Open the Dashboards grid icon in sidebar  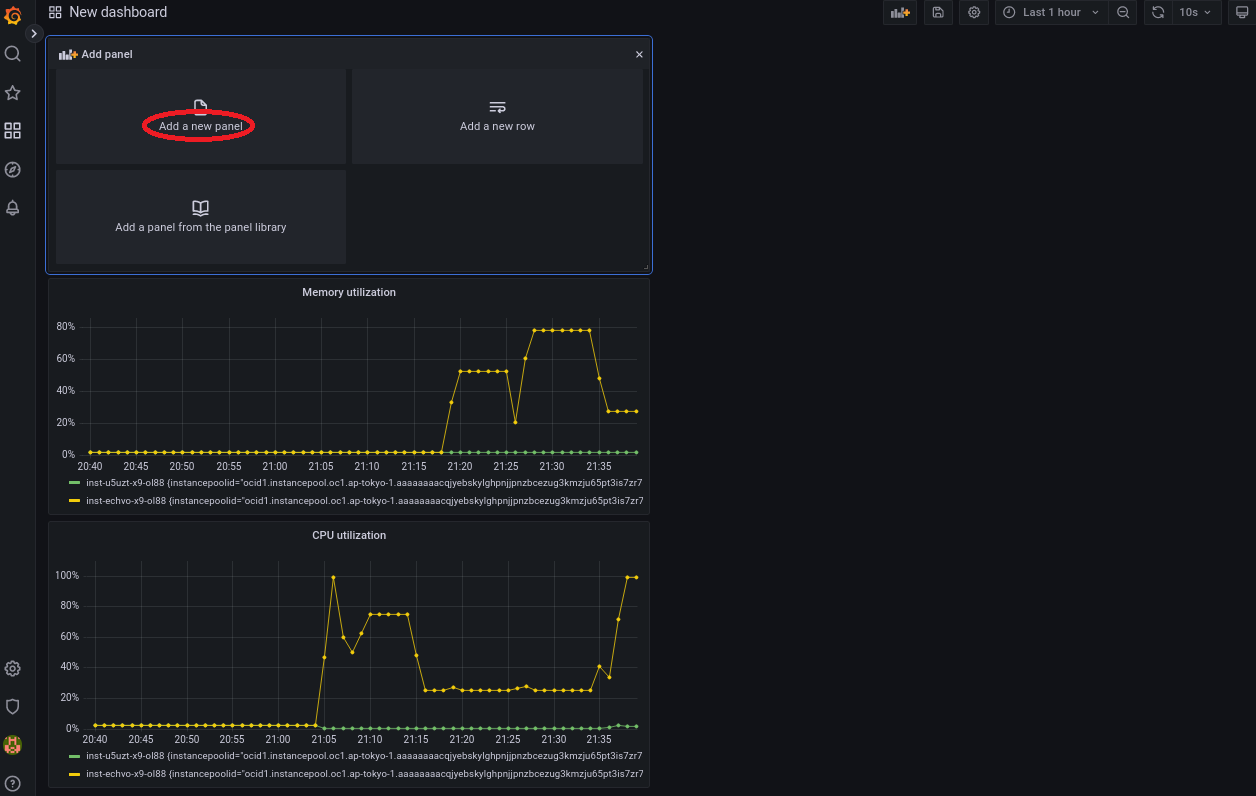(x=13, y=131)
